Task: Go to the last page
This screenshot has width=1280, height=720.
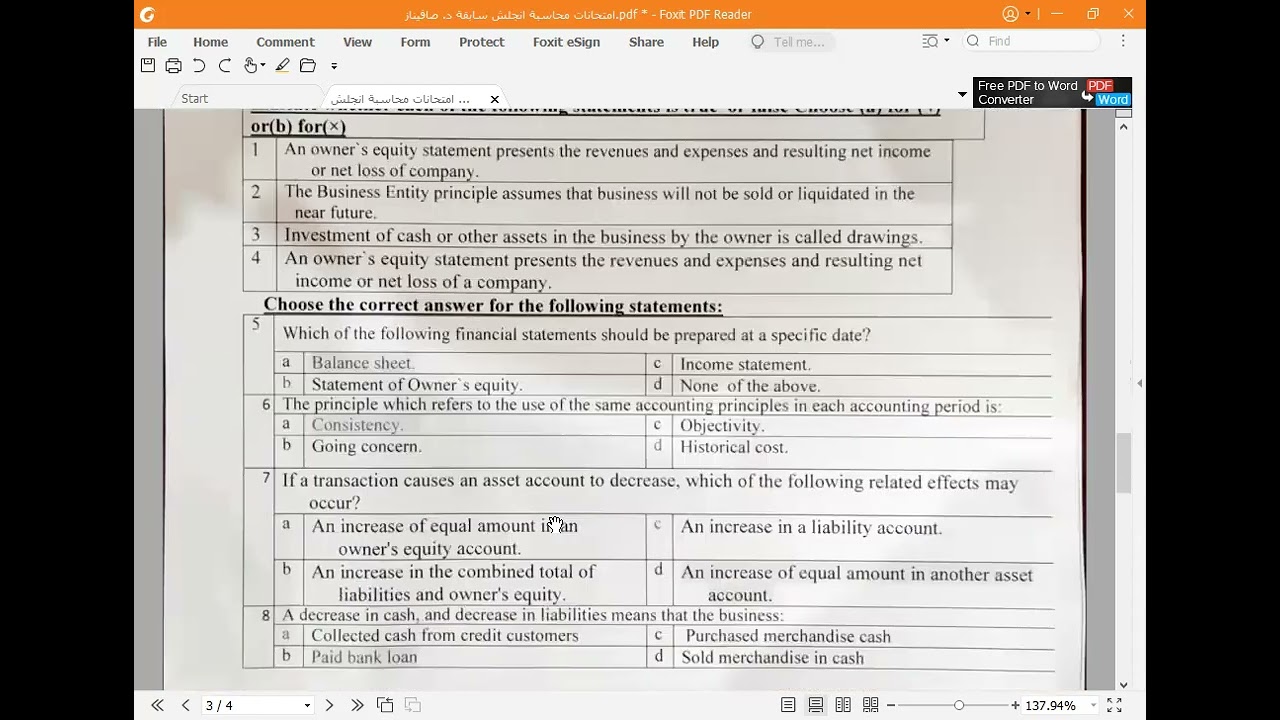Action: (357, 705)
